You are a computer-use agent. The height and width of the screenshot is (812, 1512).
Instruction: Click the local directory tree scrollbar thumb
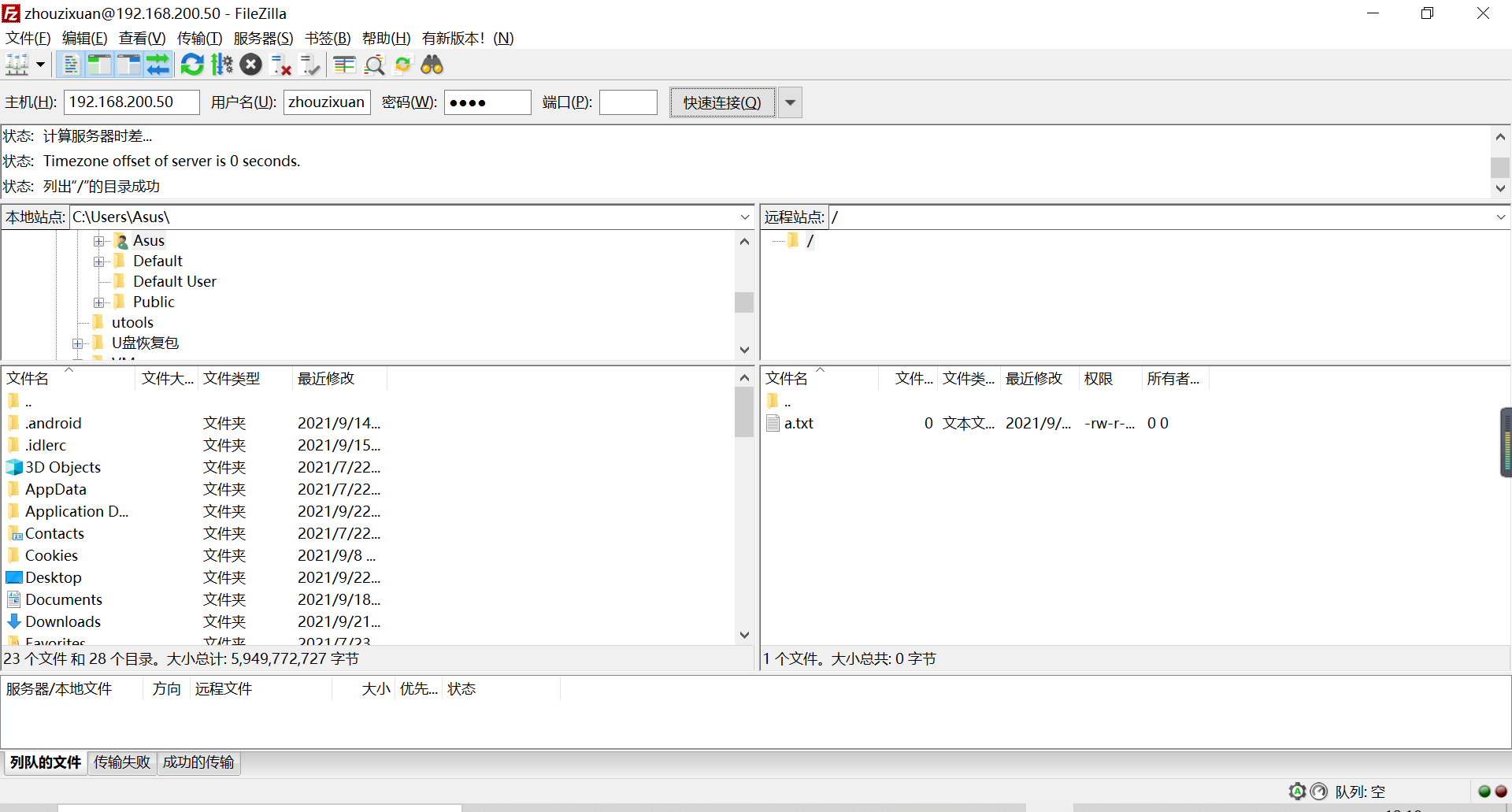click(x=744, y=302)
